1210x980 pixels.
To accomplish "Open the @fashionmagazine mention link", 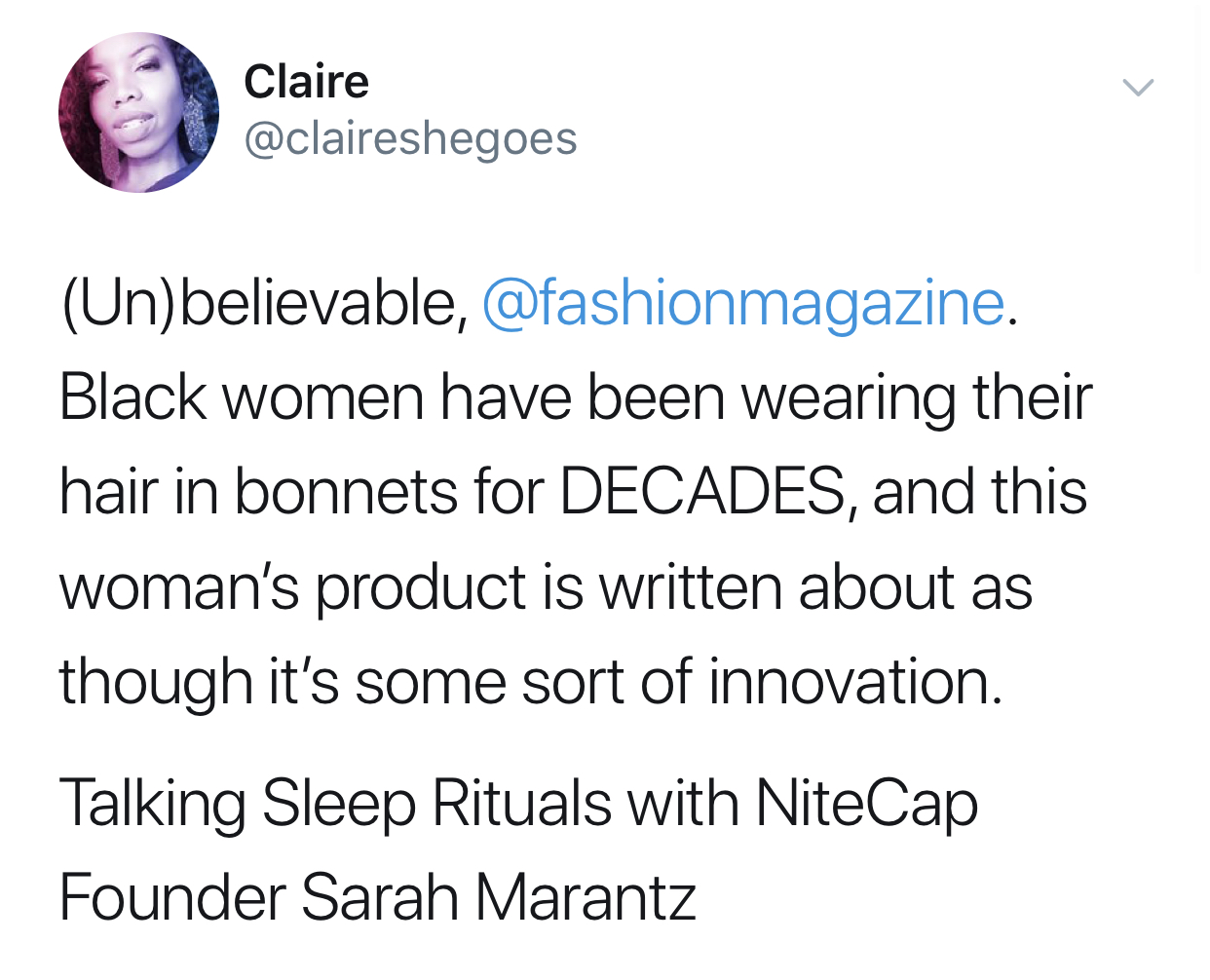I will pyautogui.click(x=743, y=303).
